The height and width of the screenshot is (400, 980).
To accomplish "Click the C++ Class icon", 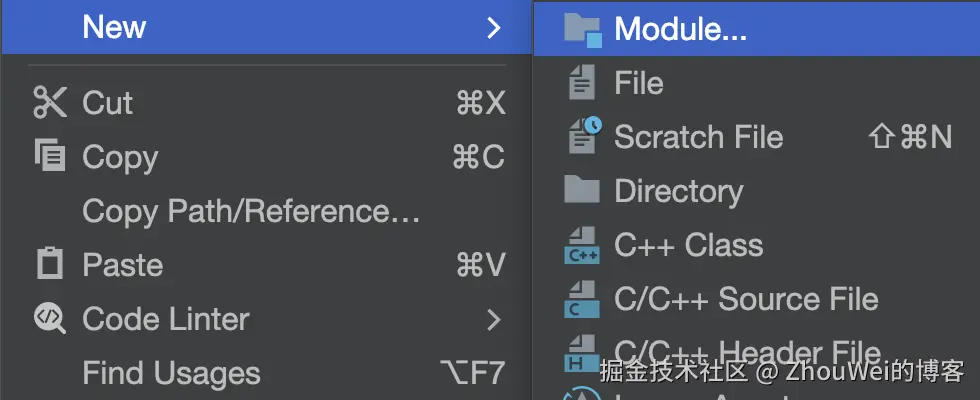I will click(582, 245).
